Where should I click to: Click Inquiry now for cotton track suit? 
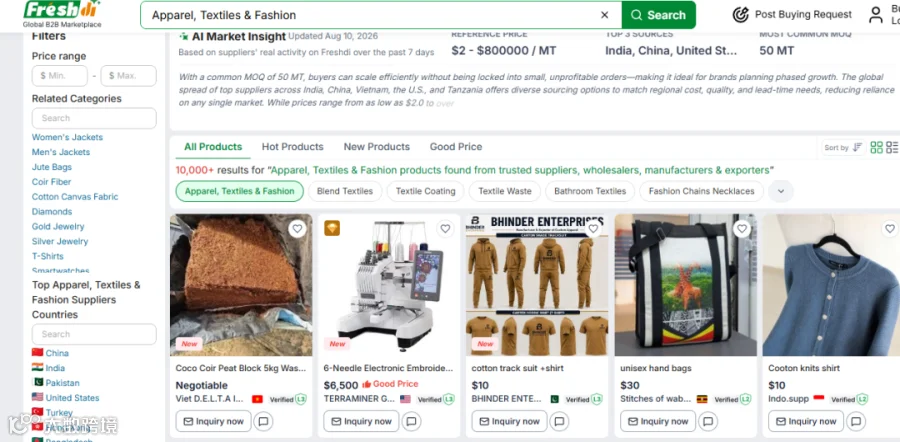510,421
